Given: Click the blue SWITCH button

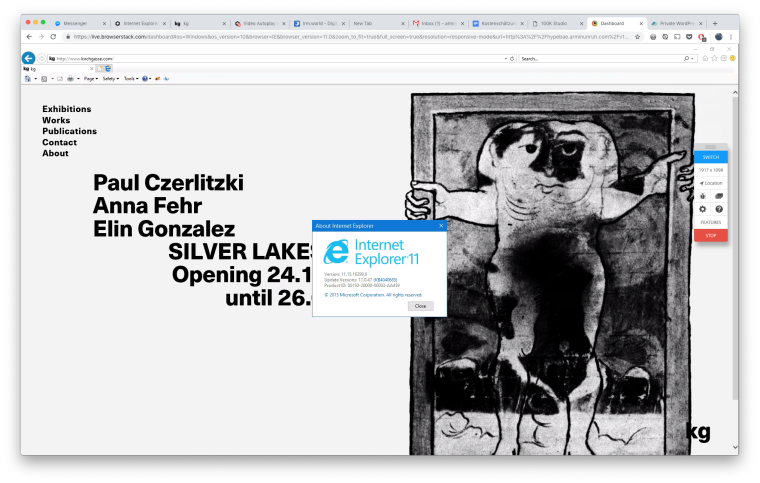Looking at the screenshot, I should [711, 157].
